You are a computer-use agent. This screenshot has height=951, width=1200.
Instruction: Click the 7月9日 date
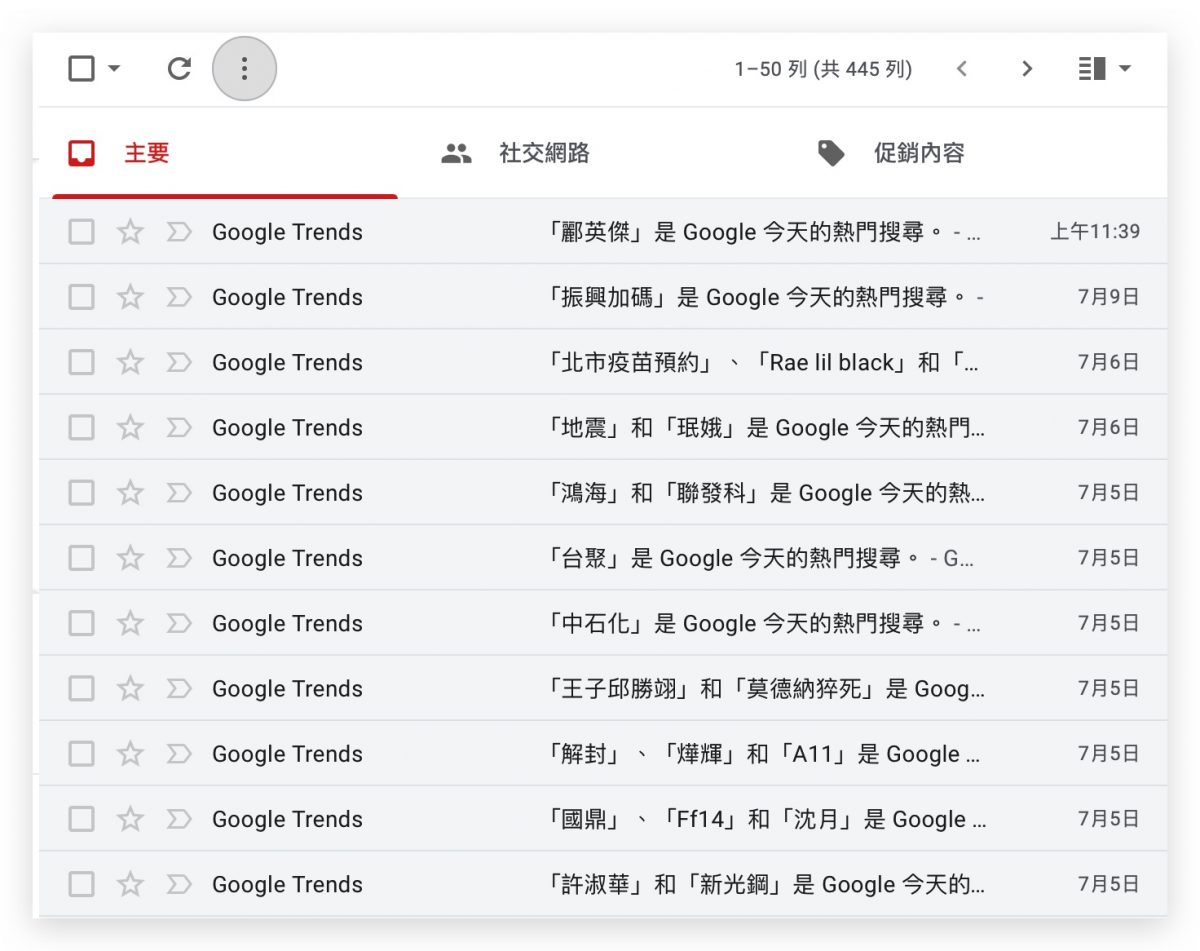pyautogui.click(x=1109, y=297)
